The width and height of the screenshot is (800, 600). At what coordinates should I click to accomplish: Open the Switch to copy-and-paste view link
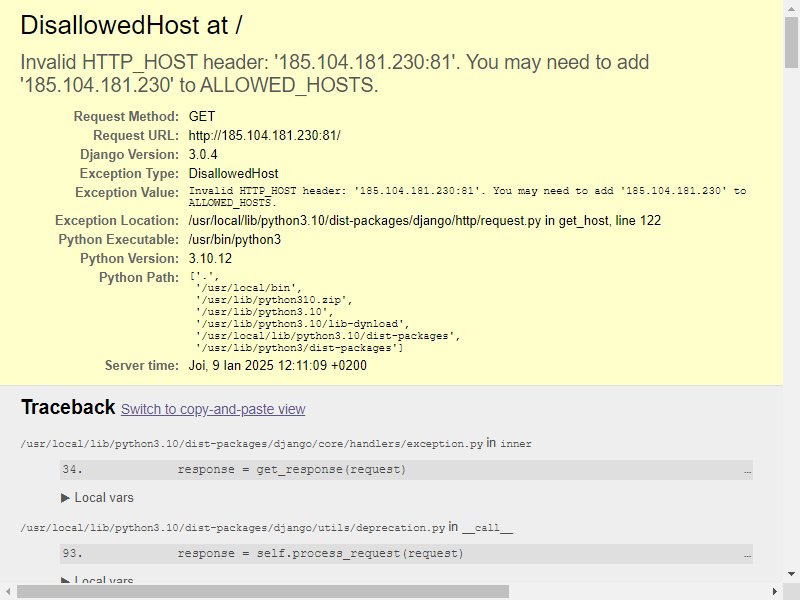coord(213,409)
